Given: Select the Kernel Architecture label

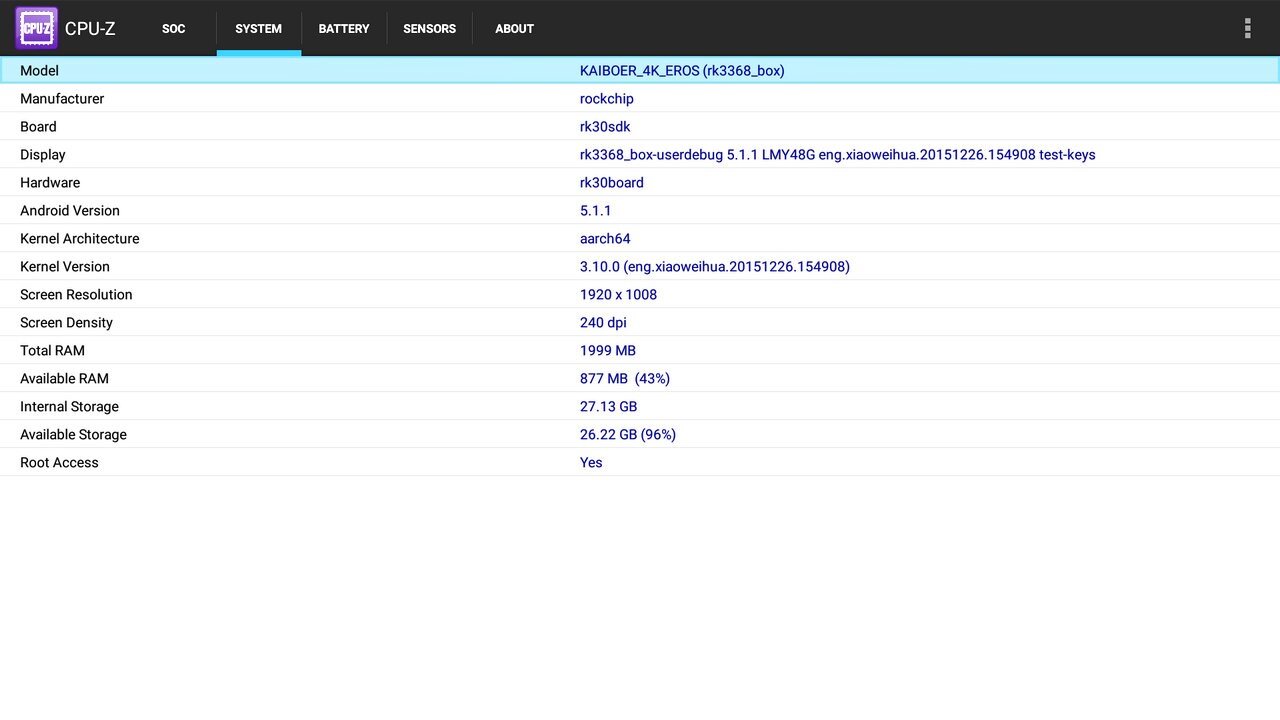Looking at the screenshot, I should [80, 239].
